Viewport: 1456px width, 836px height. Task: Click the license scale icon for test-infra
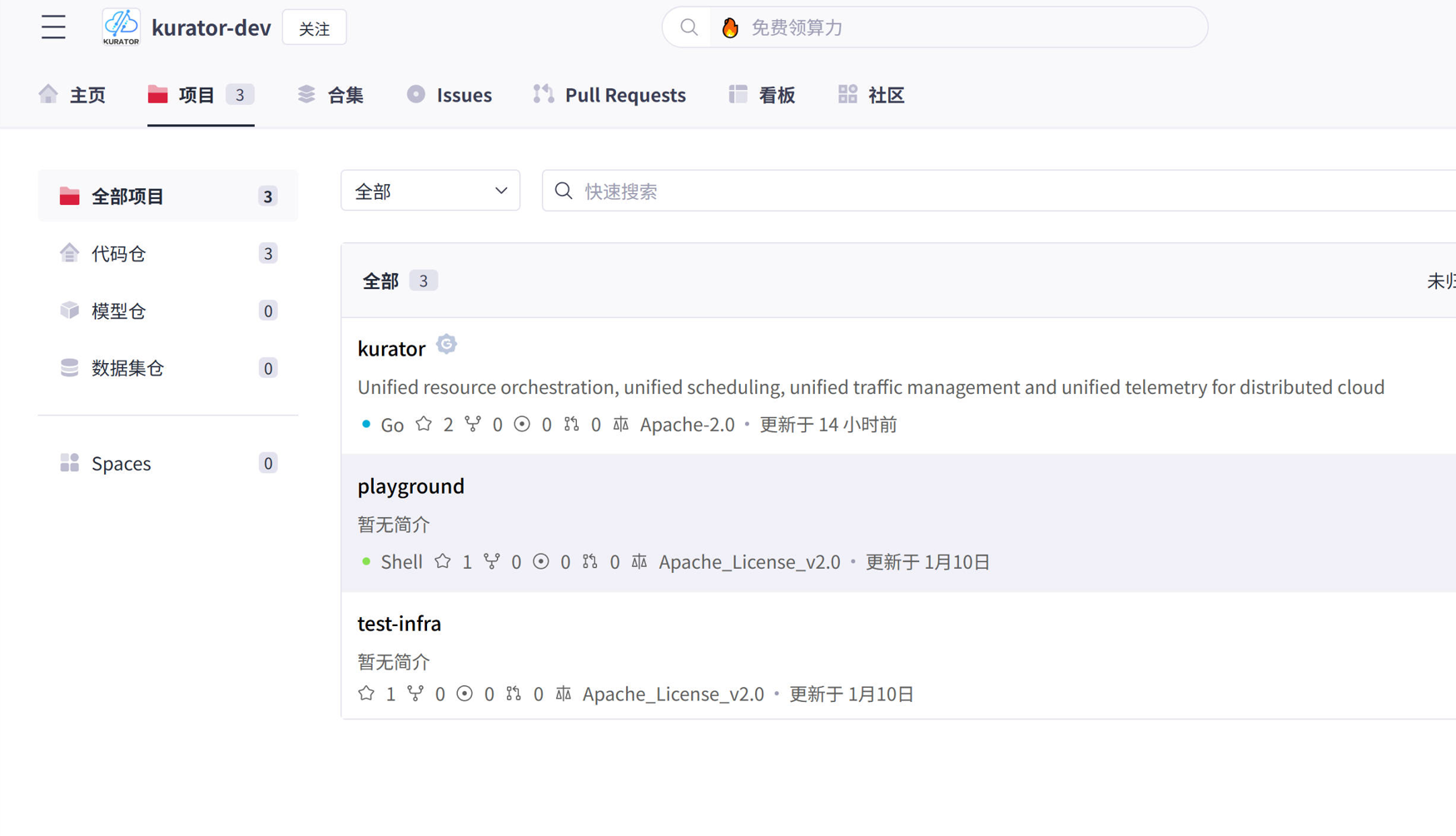point(564,693)
